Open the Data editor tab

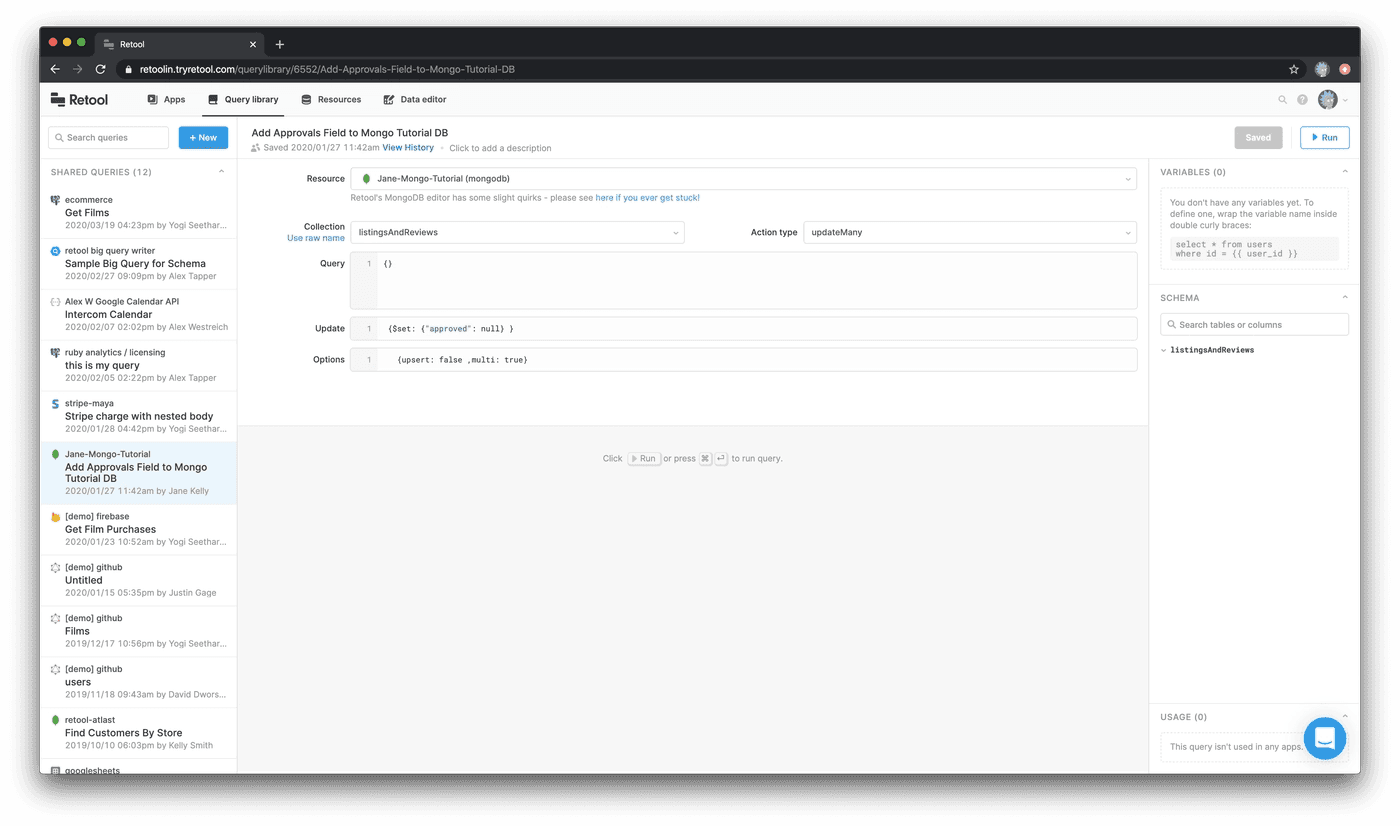pos(415,99)
